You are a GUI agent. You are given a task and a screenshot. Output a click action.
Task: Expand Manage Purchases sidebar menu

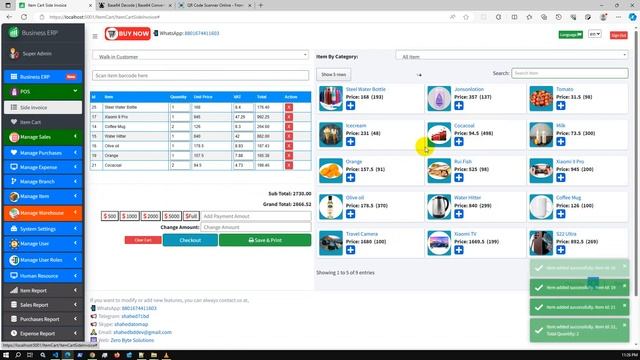[43, 153]
